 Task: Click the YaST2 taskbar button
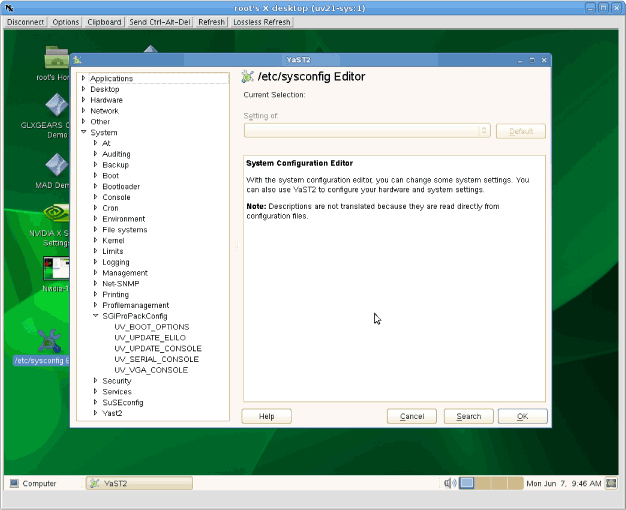click(139, 483)
